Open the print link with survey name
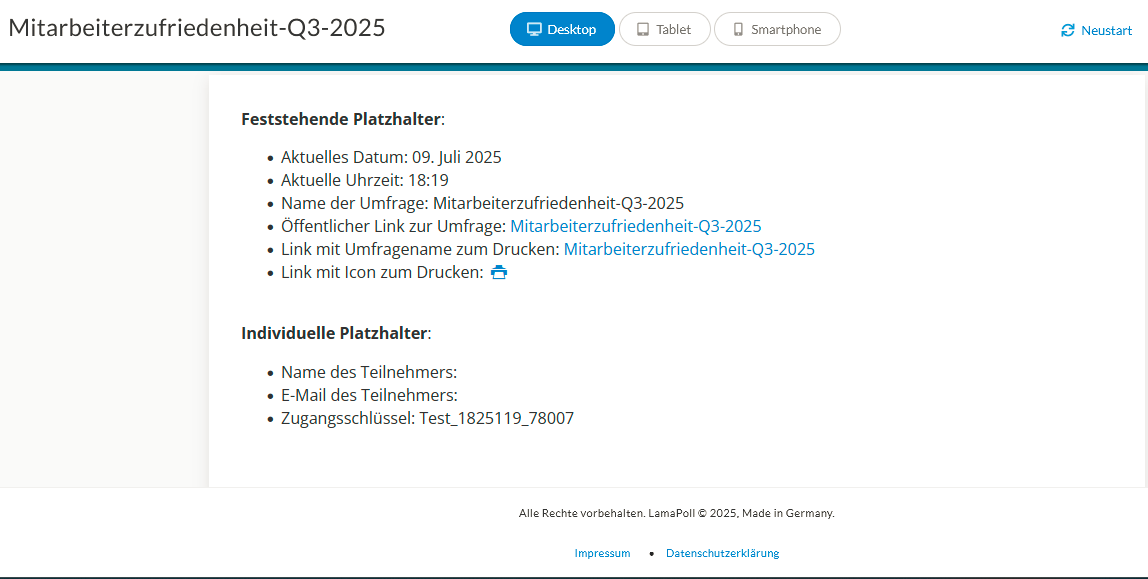Viewport: 1148px width, 579px height. coord(689,249)
